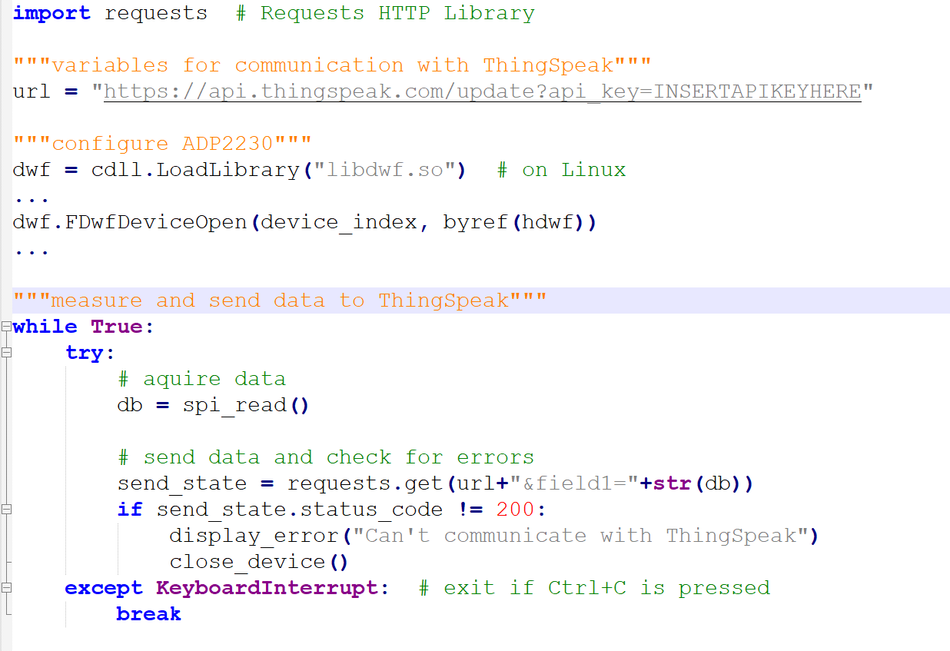950x651 pixels.
Task: Open the api.thingspeak.com URL link
Action: 482,92
